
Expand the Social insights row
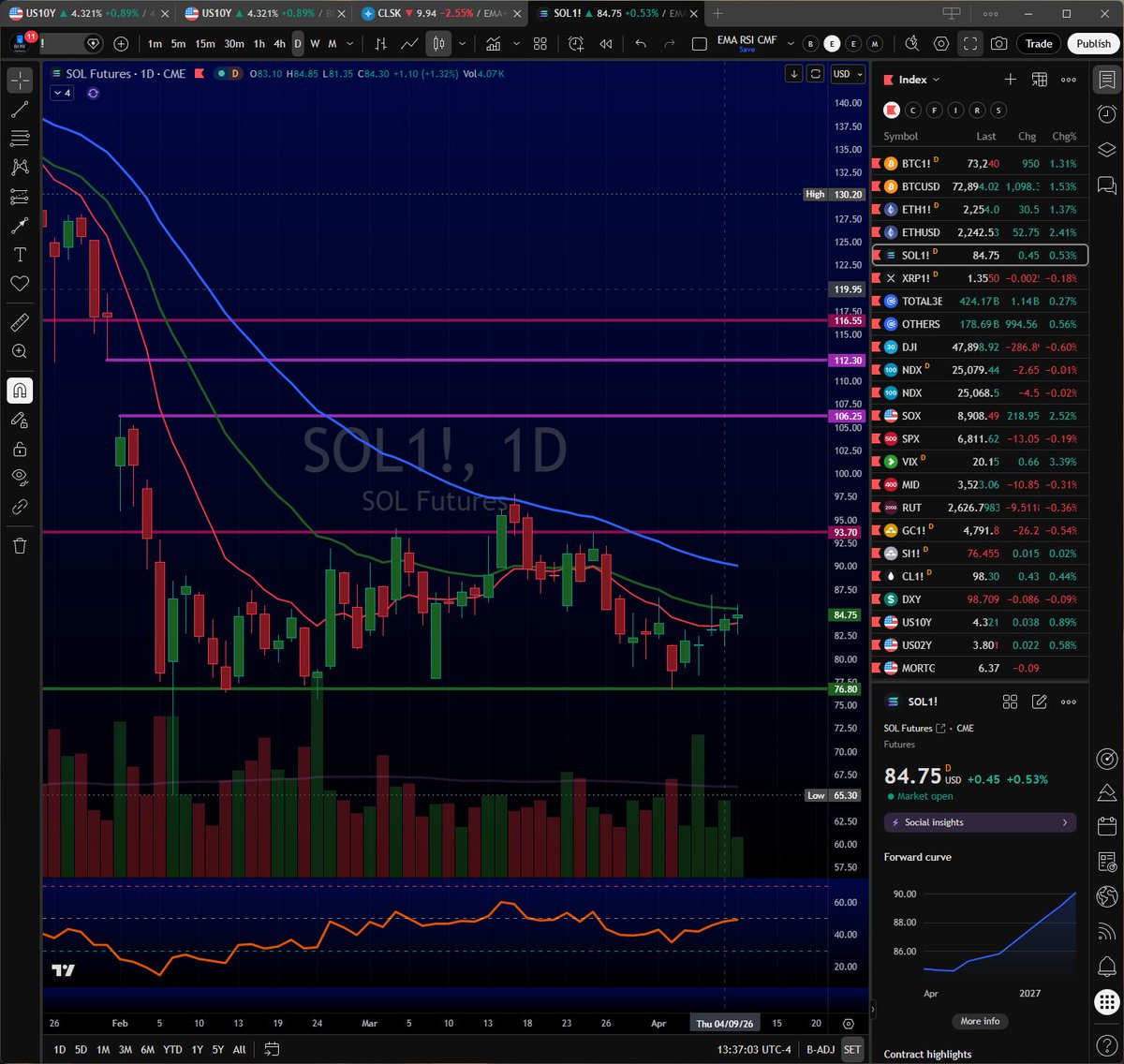(x=980, y=822)
